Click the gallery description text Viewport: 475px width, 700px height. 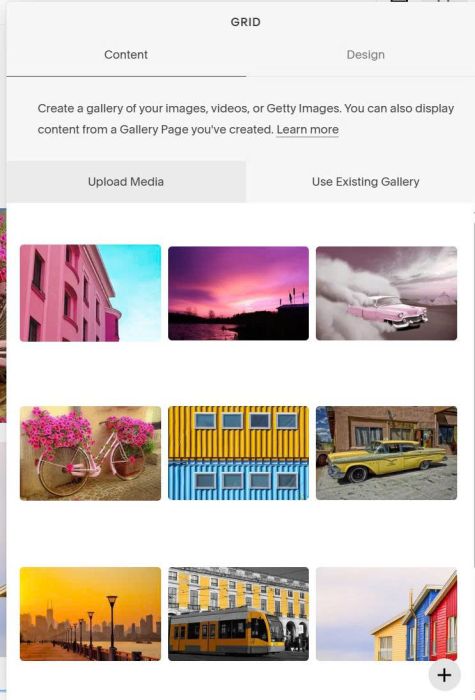tap(246, 119)
